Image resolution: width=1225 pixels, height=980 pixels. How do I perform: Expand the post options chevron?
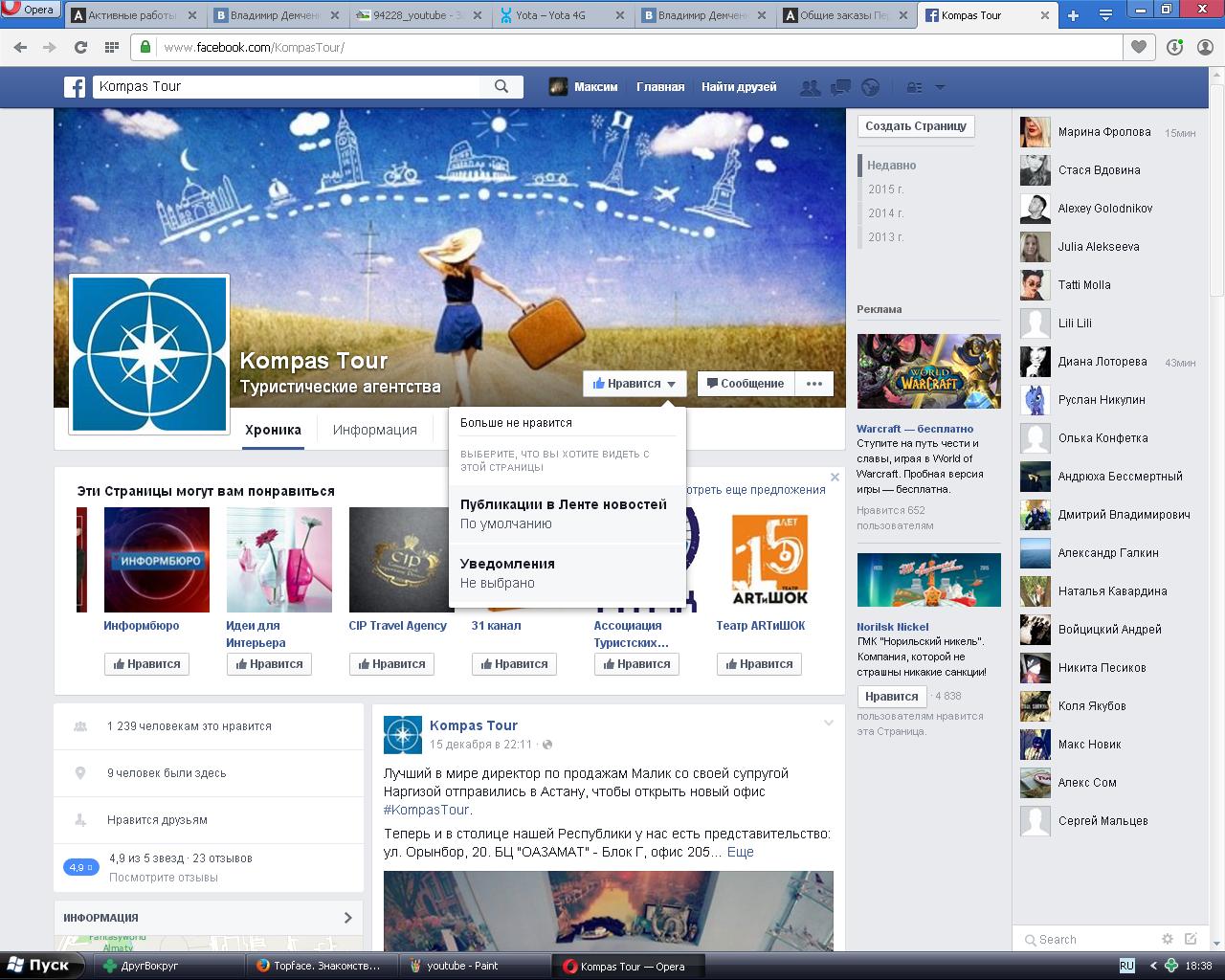(829, 724)
